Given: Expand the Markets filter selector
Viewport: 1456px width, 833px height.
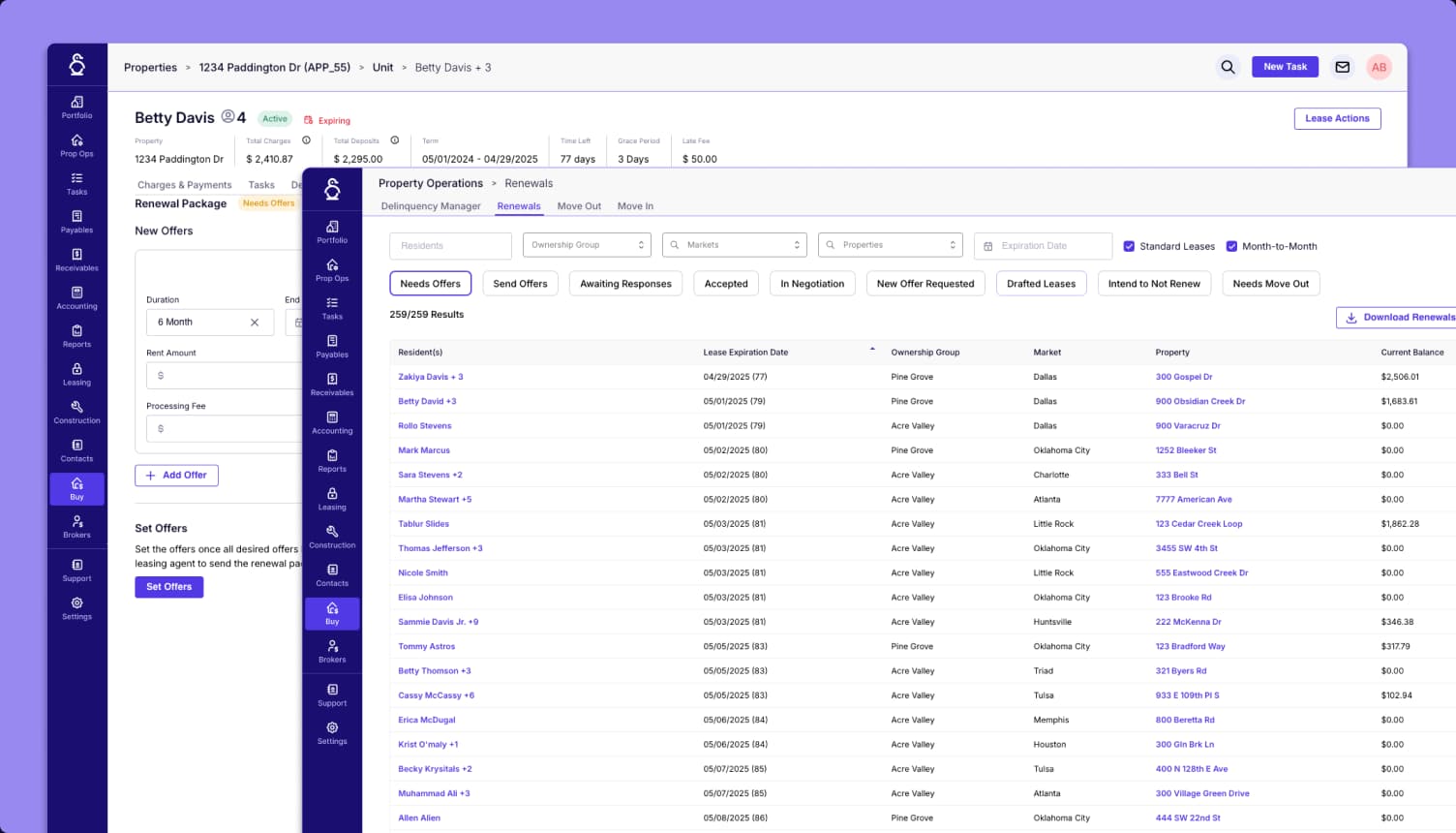Looking at the screenshot, I should coord(734,244).
